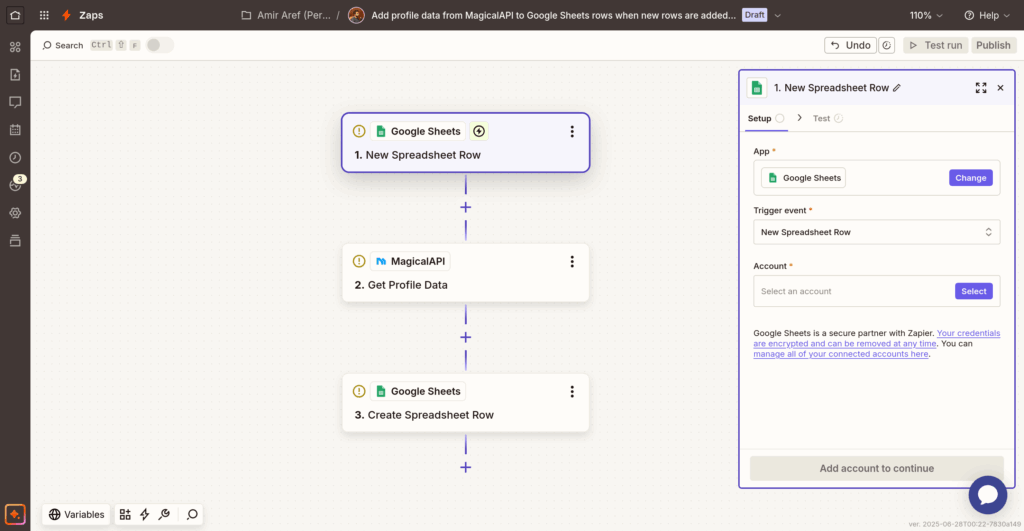
Task: Click the wrench tool icon in bottom toolbar
Action: 165,515
